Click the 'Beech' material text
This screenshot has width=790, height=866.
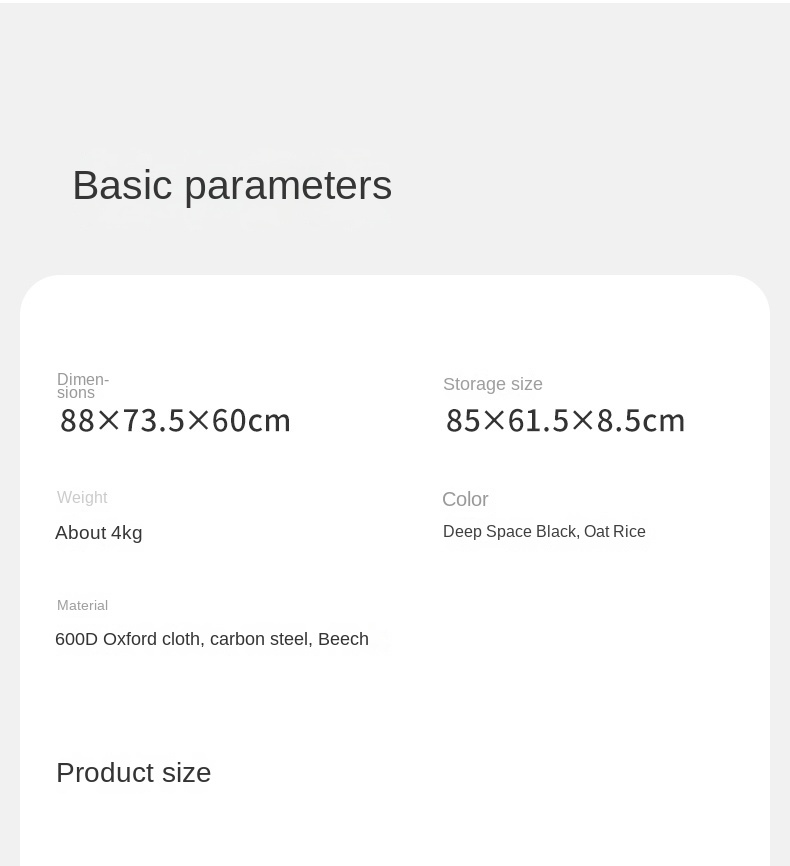pyautogui.click(x=343, y=639)
